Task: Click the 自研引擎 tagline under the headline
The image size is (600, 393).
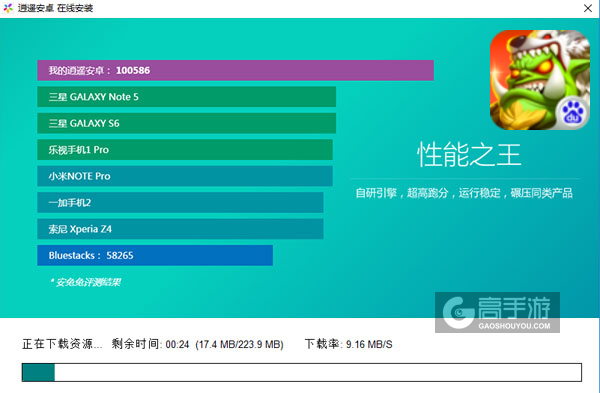Action: [x=464, y=193]
